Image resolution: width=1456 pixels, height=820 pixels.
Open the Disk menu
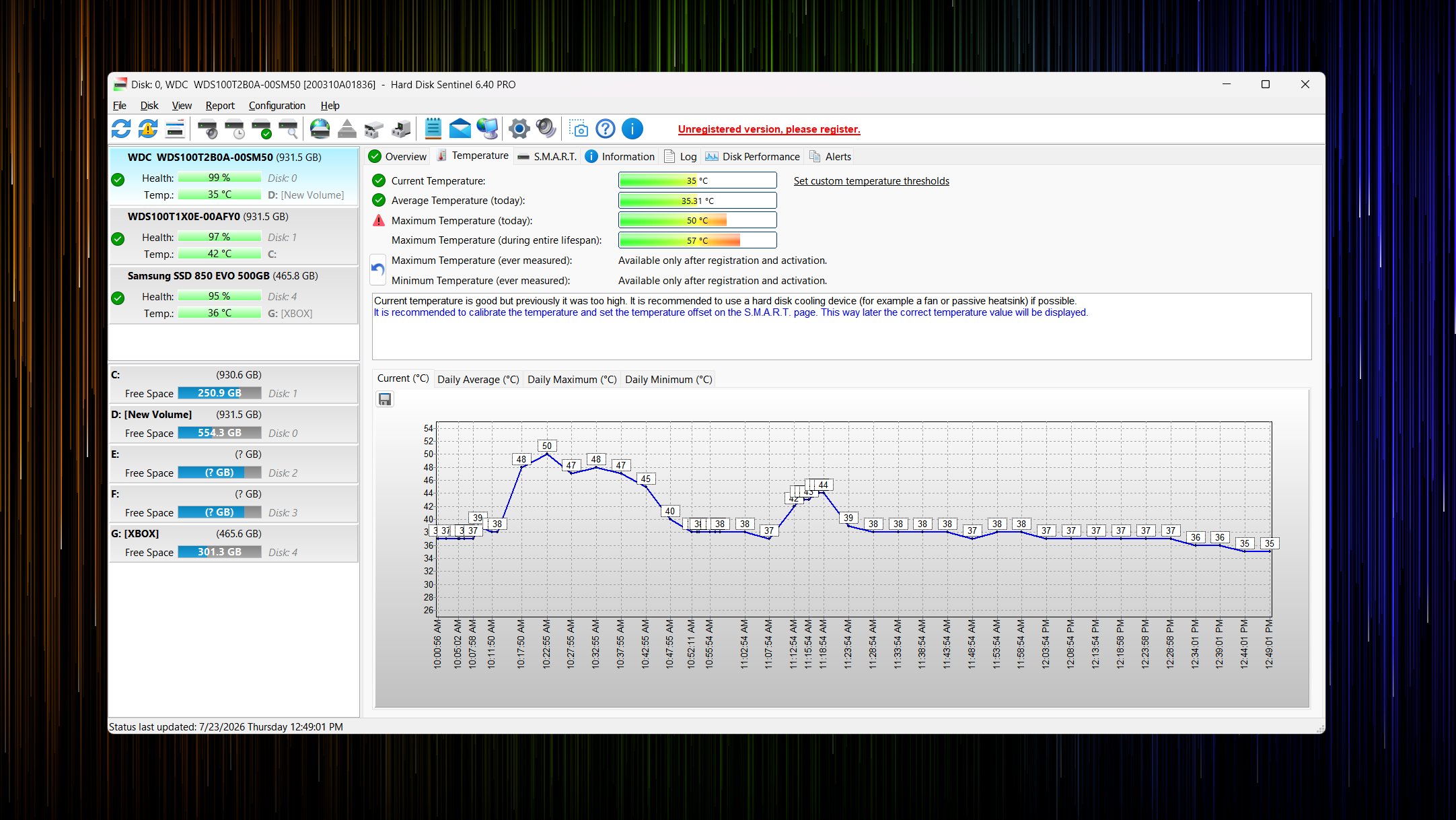pyautogui.click(x=149, y=106)
